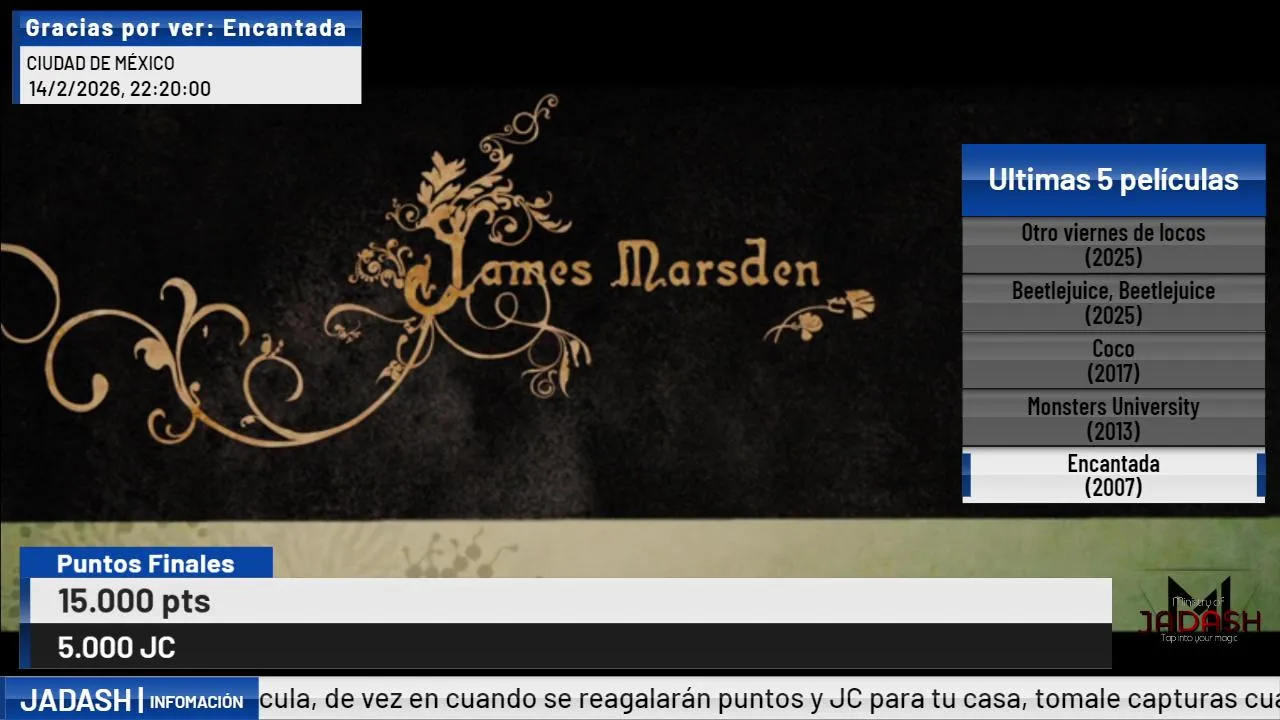The height and width of the screenshot is (720, 1280).
Task: Click the 'CIUDAD DE MÉXICO' location text
Action: [x=100, y=63]
